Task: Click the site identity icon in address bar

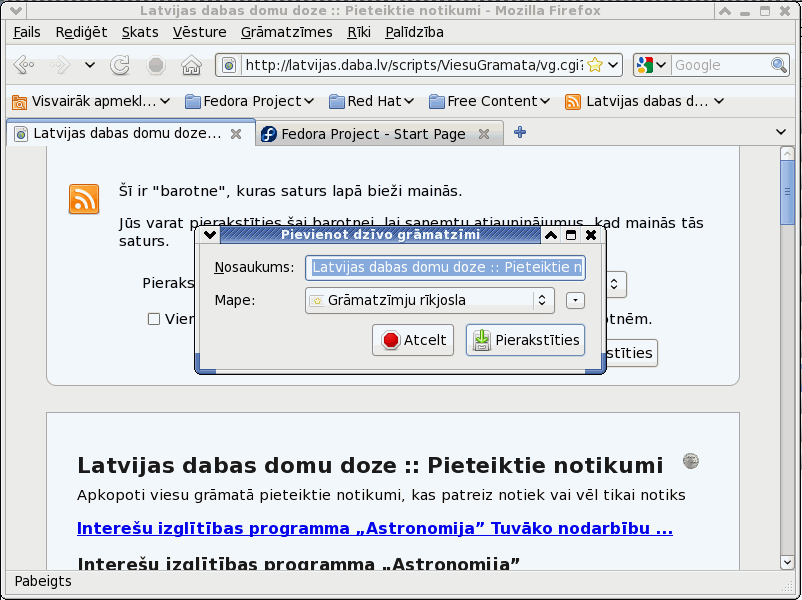Action: (x=229, y=65)
